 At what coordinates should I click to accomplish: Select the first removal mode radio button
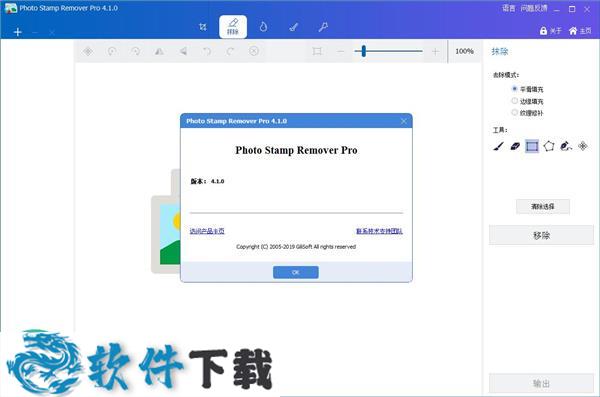pyautogui.click(x=515, y=89)
